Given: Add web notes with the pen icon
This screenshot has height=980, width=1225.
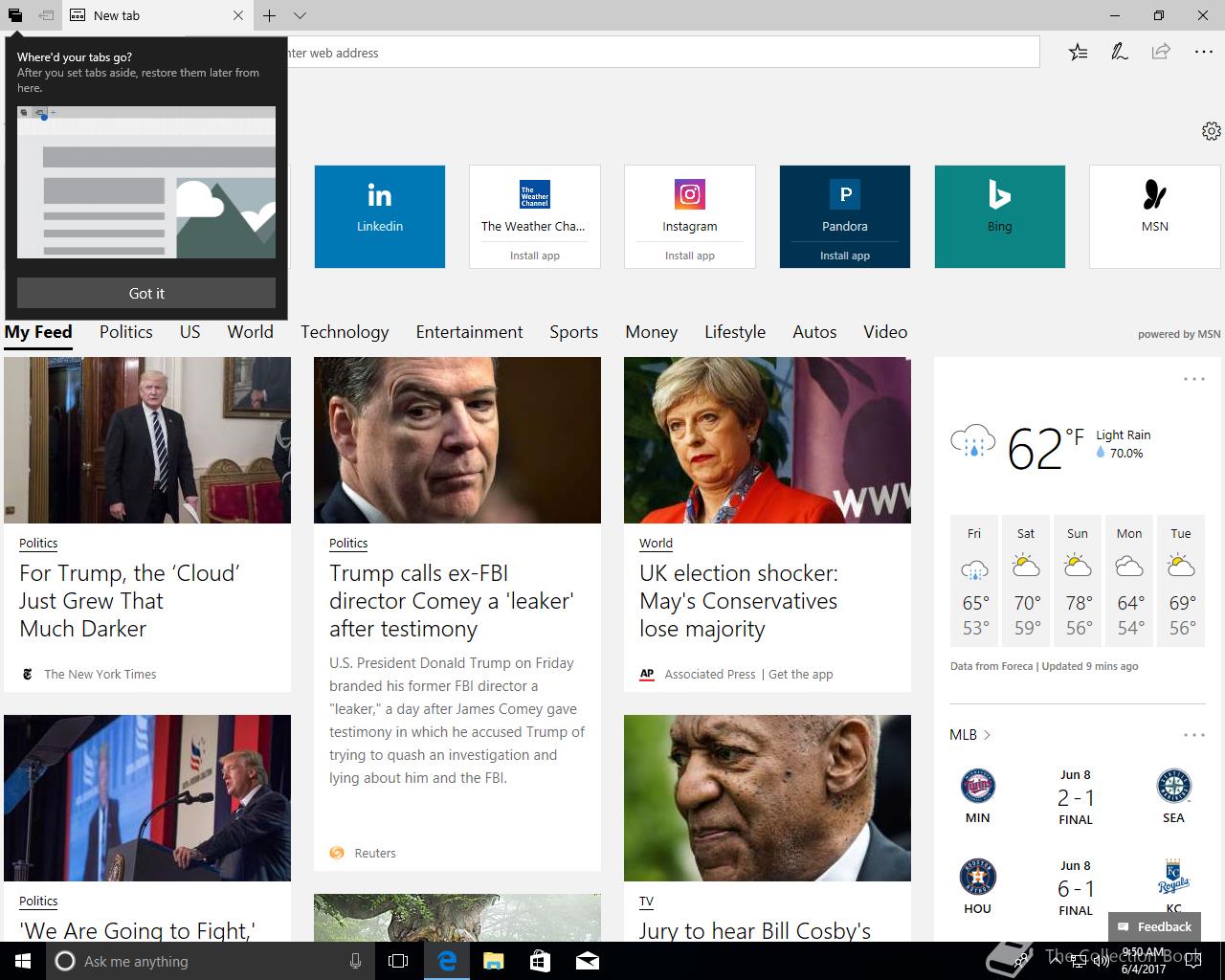Looking at the screenshot, I should [x=1120, y=52].
